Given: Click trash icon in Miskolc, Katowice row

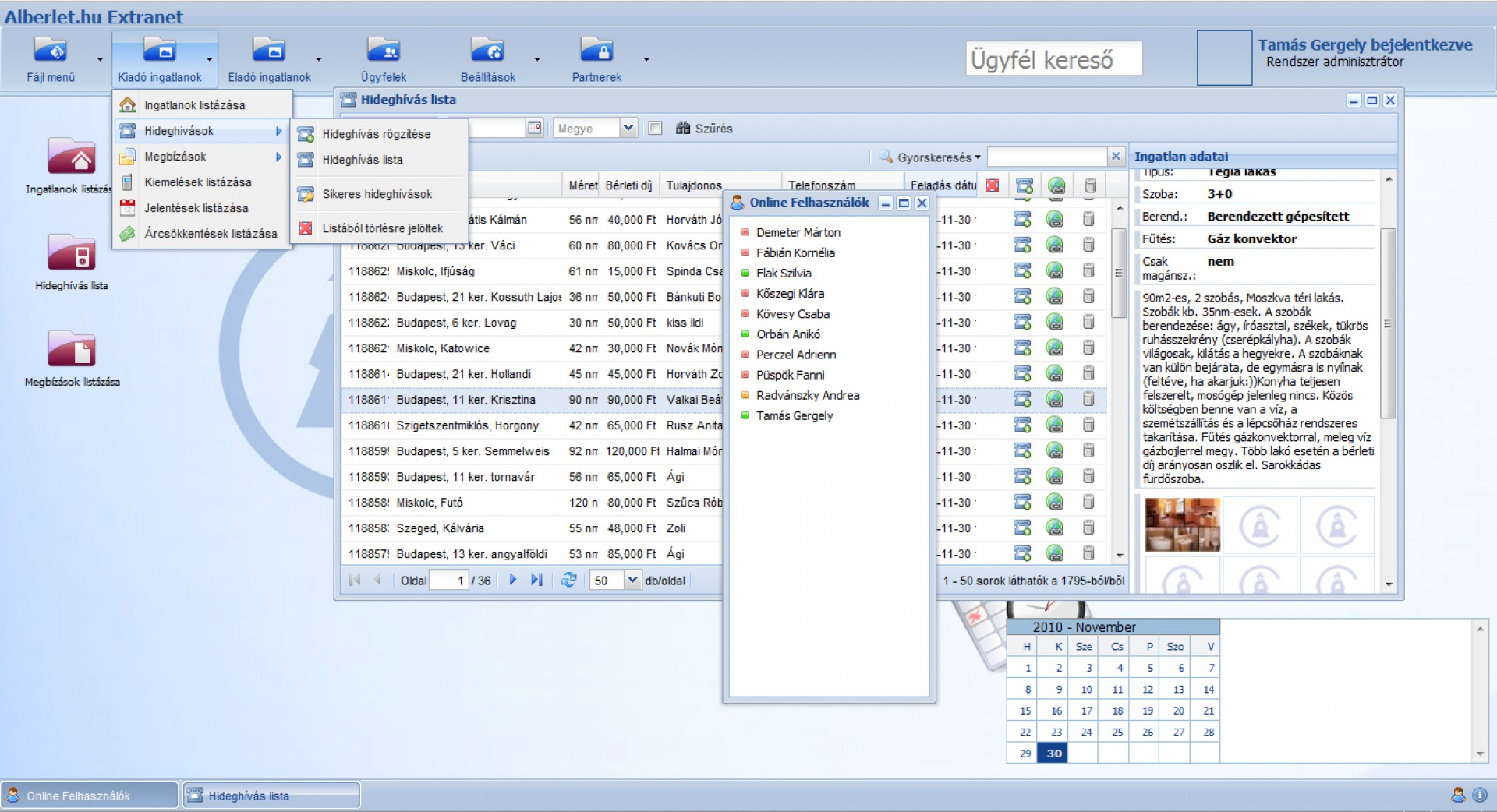Looking at the screenshot, I should 1088,348.
